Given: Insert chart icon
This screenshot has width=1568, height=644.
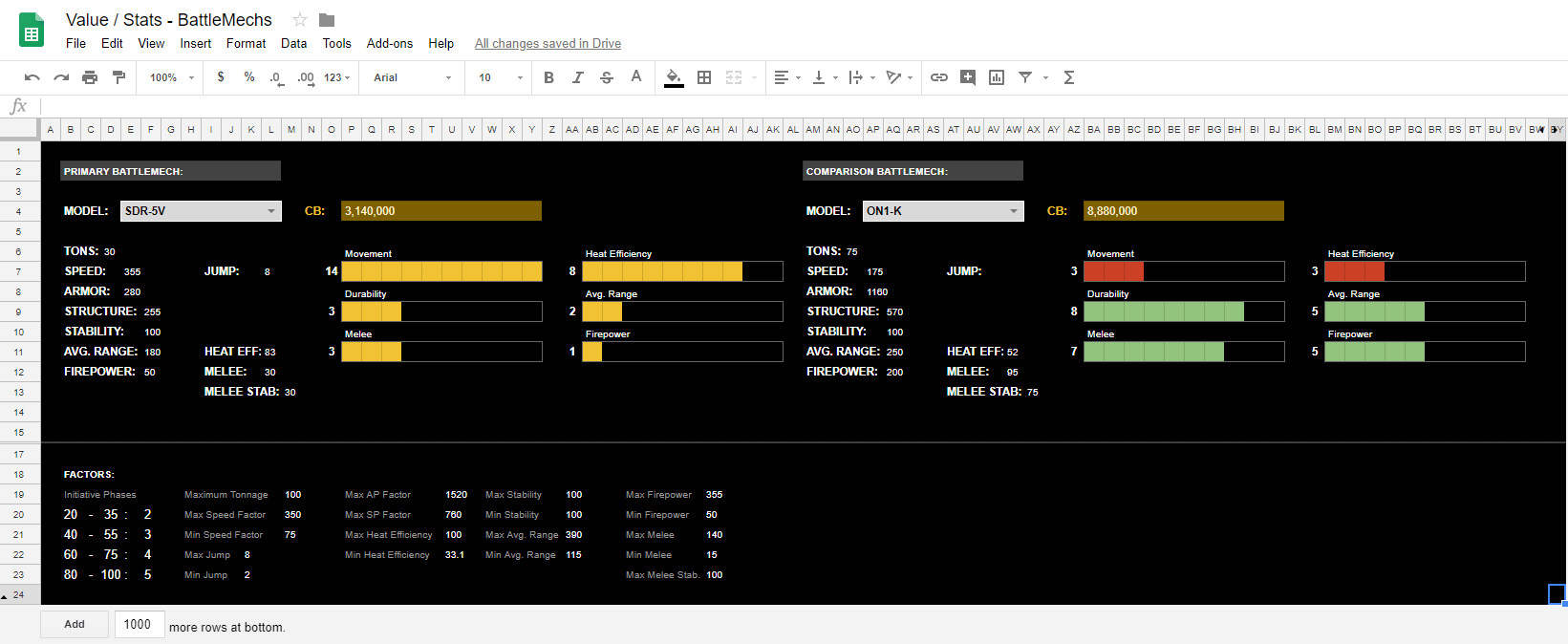Looking at the screenshot, I should coord(997,77).
